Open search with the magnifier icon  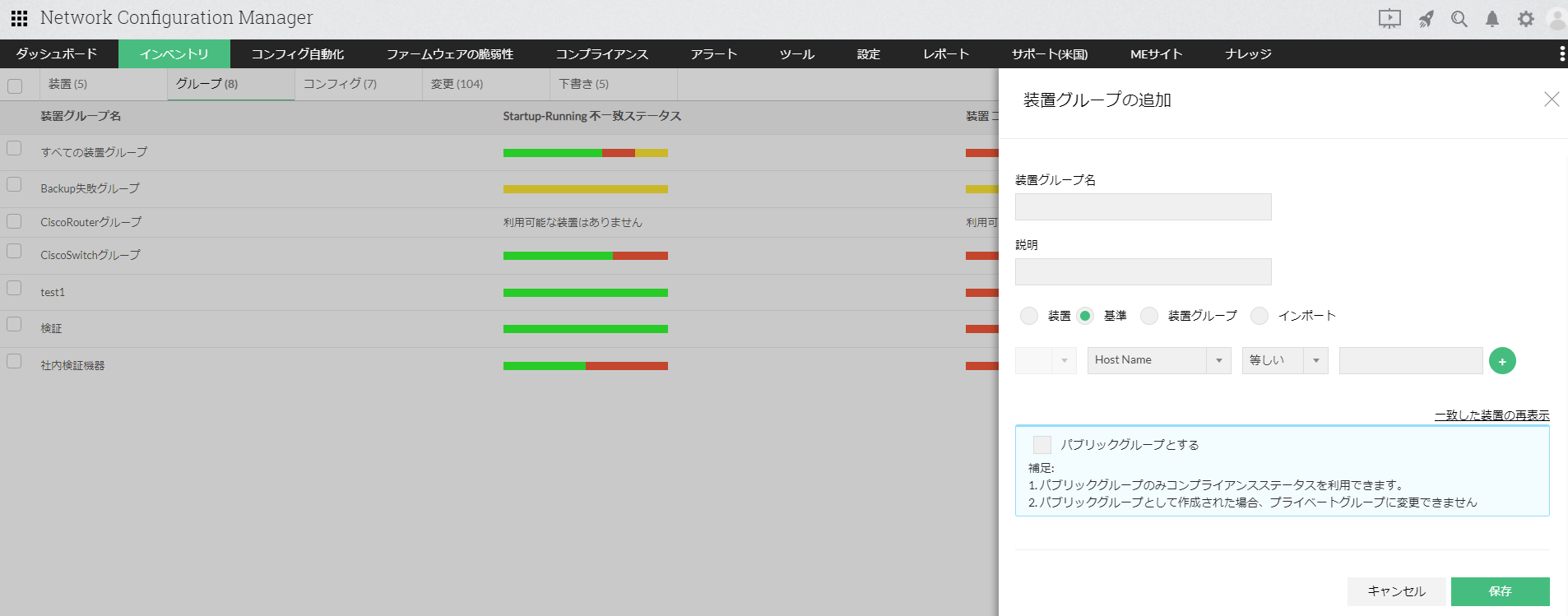[1459, 19]
